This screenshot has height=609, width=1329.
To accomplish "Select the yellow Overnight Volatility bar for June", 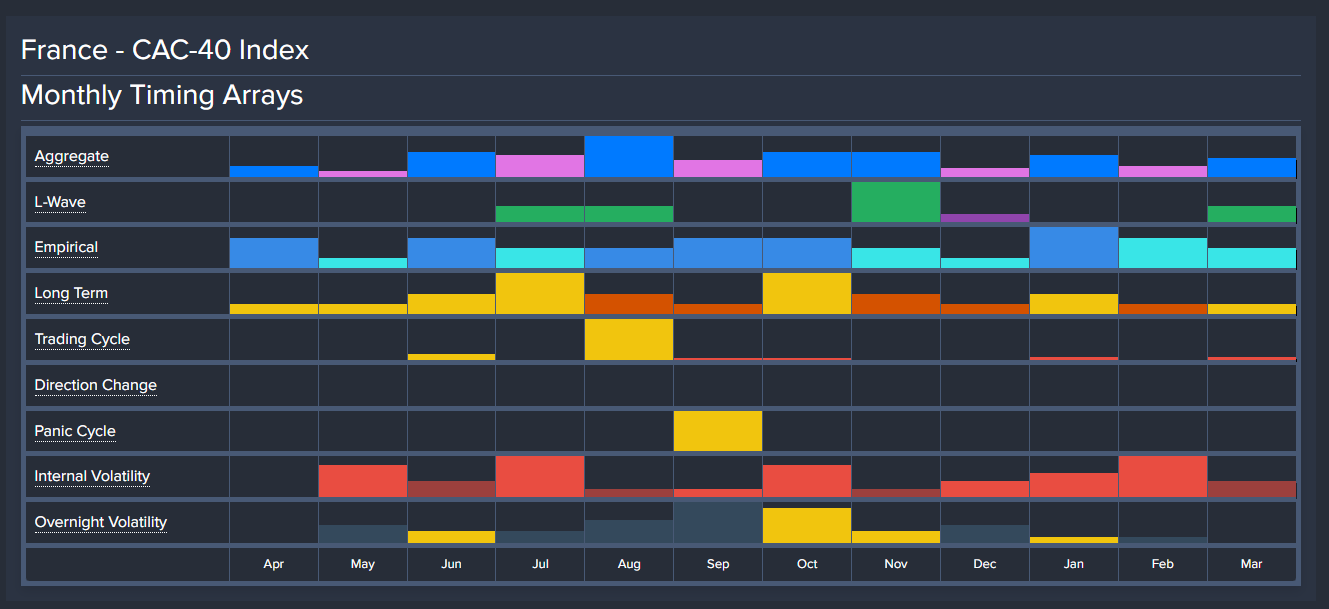I will (451, 537).
